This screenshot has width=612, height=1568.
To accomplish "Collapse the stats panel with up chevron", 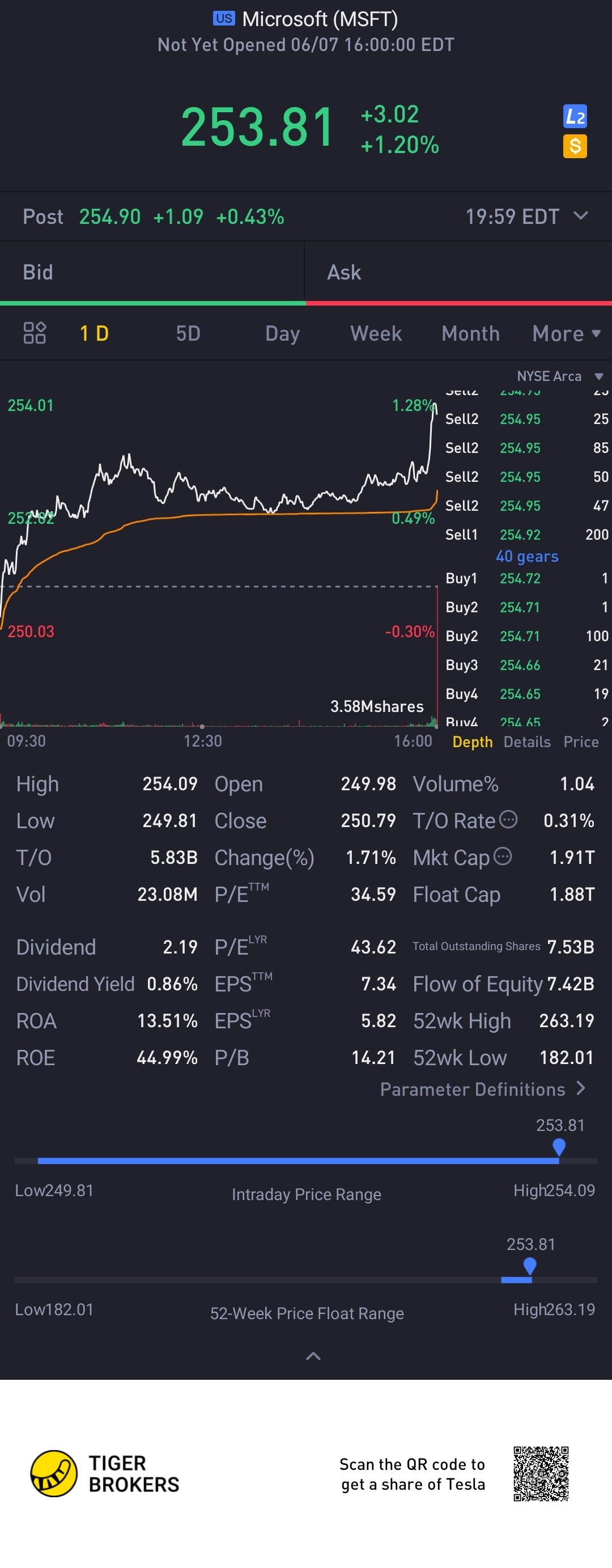I will click(313, 1355).
